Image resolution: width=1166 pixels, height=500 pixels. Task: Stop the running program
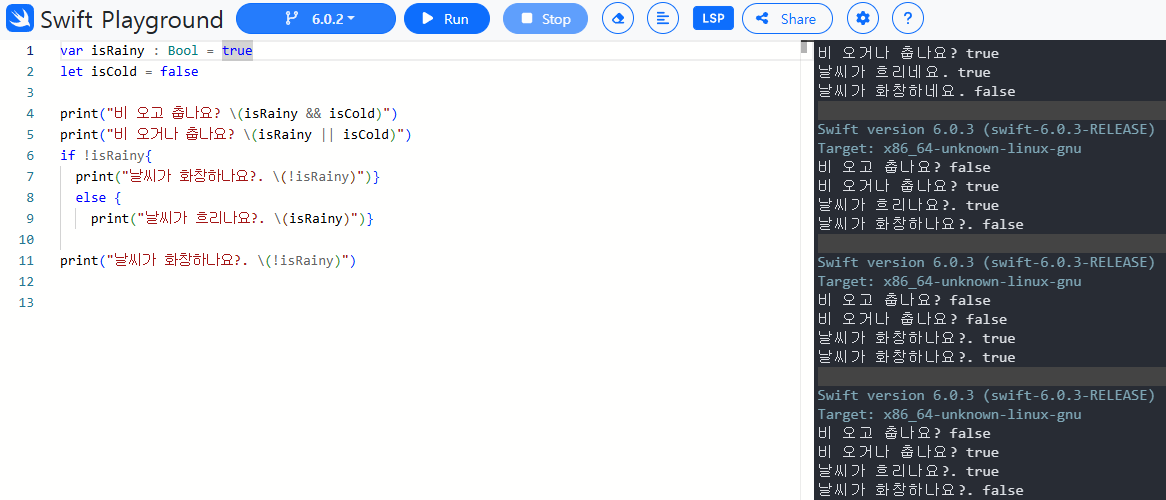545,19
